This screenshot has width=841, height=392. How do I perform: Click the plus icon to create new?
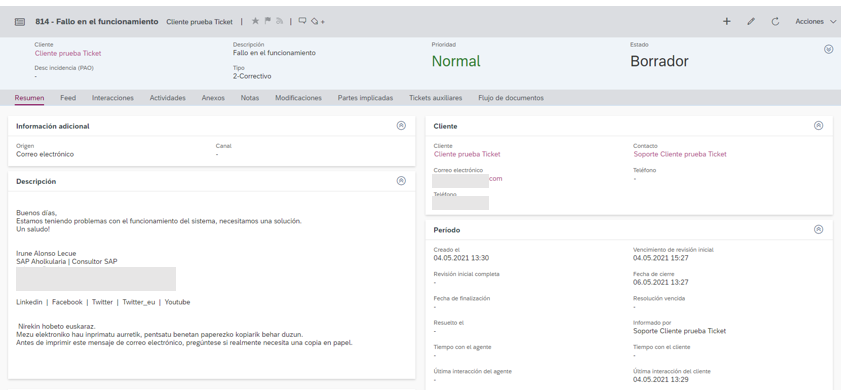point(727,21)
